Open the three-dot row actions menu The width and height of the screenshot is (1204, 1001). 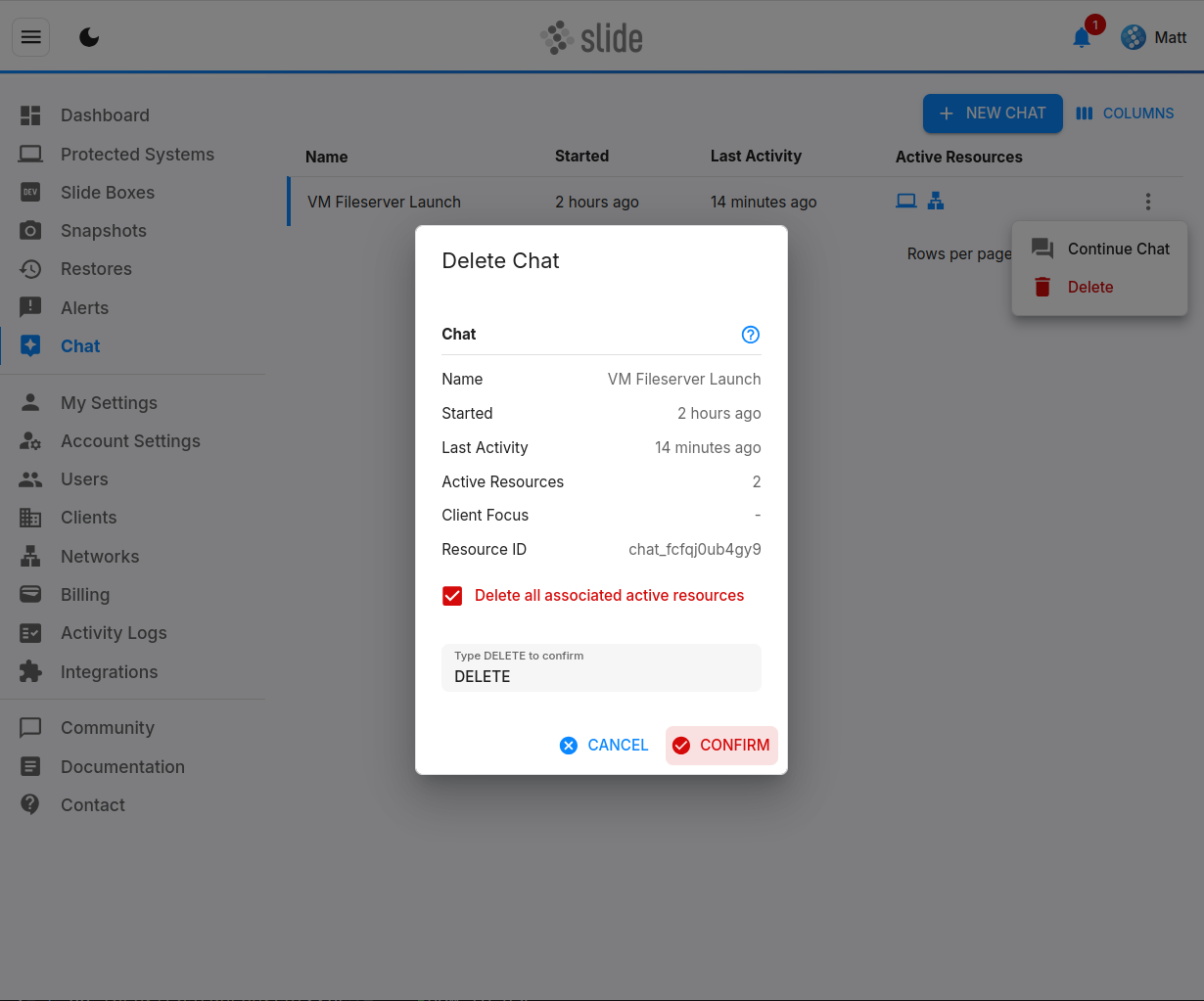[x=1147, y=202]
